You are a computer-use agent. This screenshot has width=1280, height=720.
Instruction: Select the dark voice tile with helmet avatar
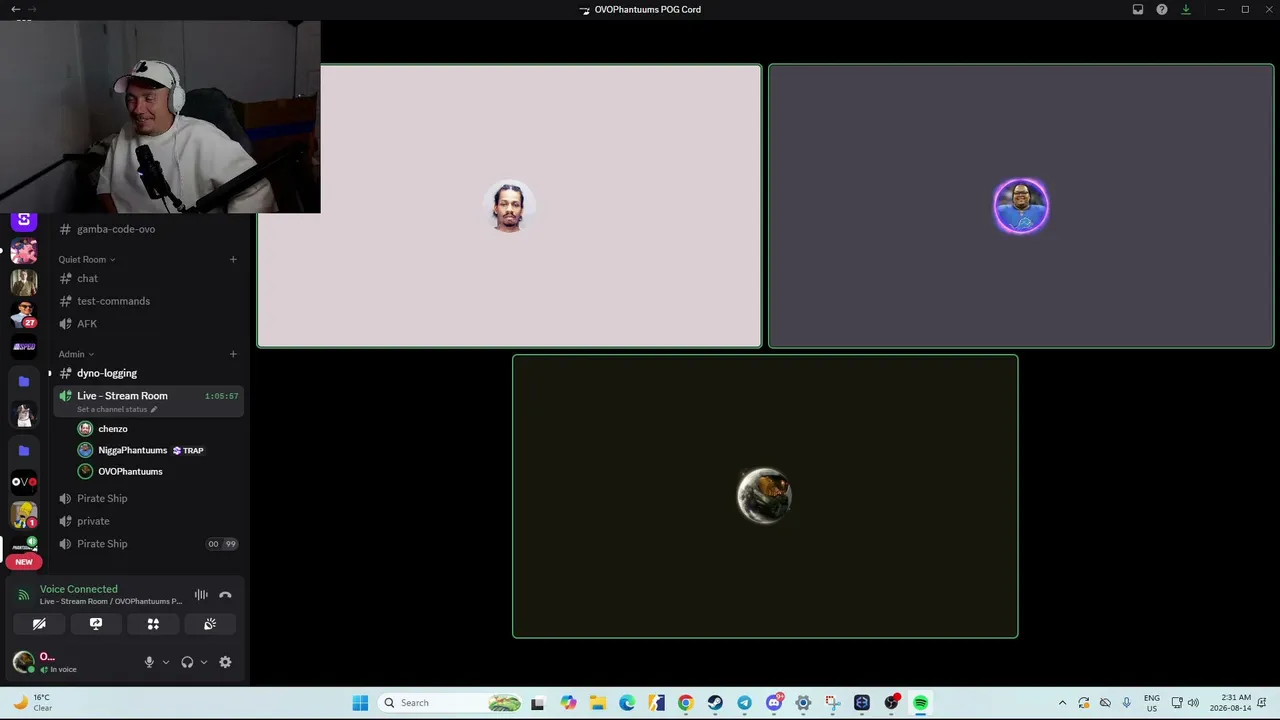click(765, 496)
